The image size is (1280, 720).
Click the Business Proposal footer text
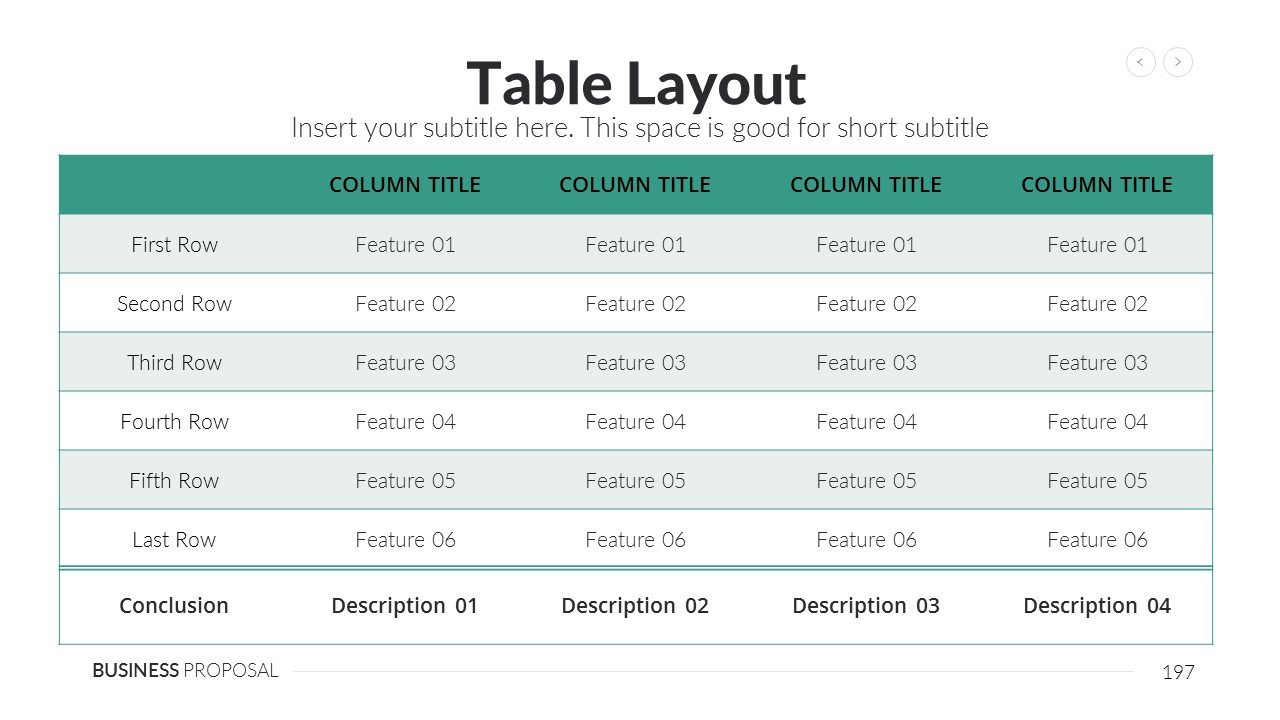[185, 671]
